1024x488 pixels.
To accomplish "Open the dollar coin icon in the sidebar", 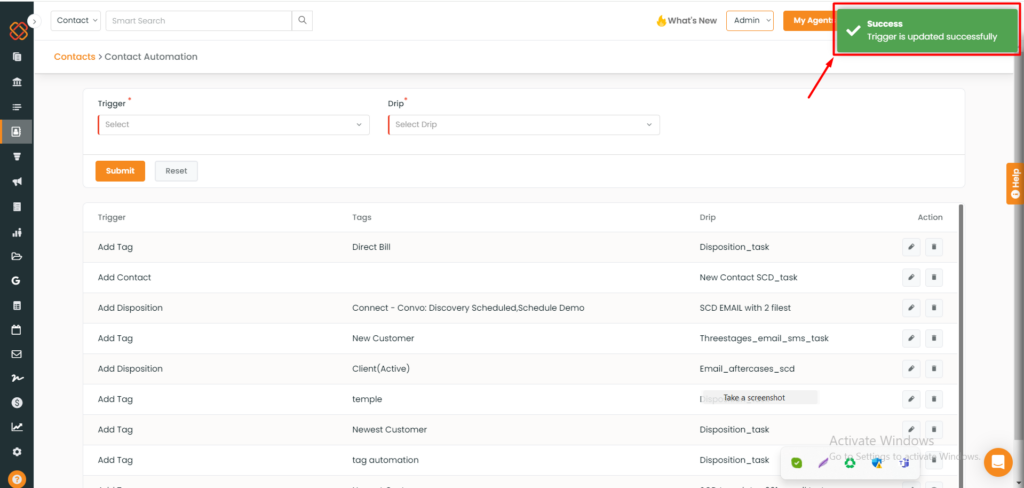I will point(17,403).
